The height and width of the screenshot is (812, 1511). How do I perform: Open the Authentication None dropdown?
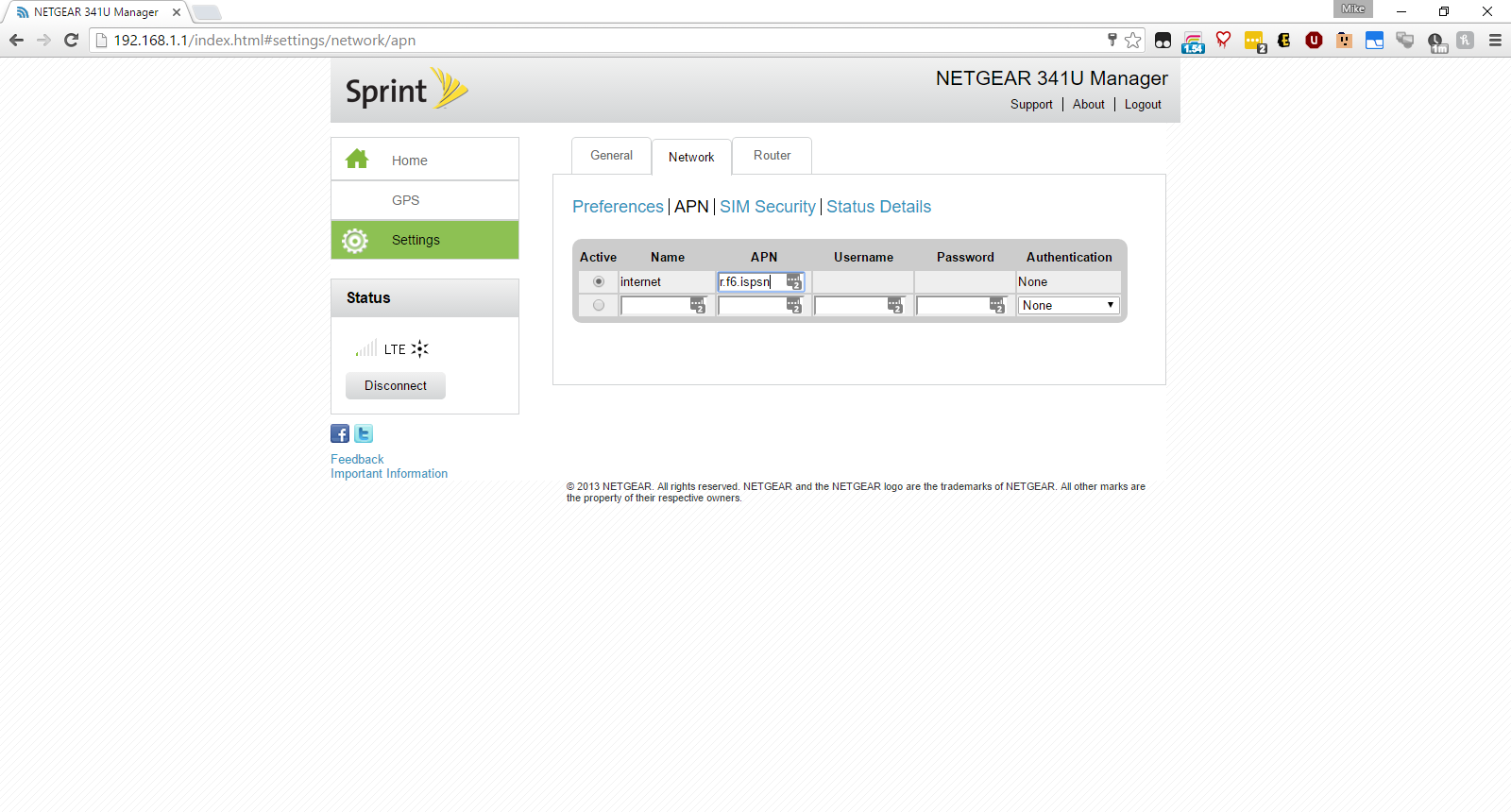click(x=1069, y=305)
